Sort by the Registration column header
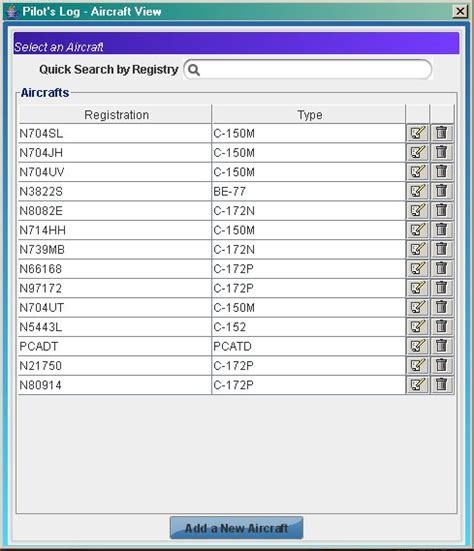Image resolution: width=474 pixels, height=551 pixels. point(115,115)
